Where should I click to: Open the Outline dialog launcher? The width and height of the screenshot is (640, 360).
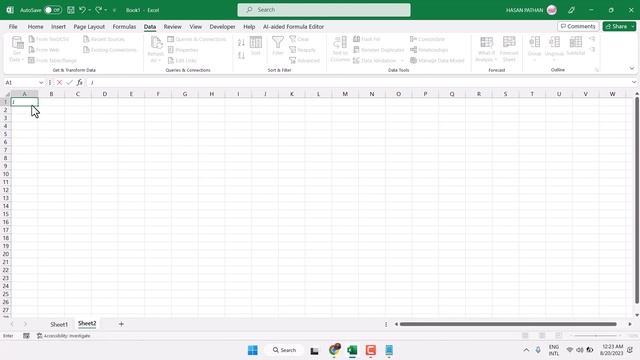tap(597, 70)
